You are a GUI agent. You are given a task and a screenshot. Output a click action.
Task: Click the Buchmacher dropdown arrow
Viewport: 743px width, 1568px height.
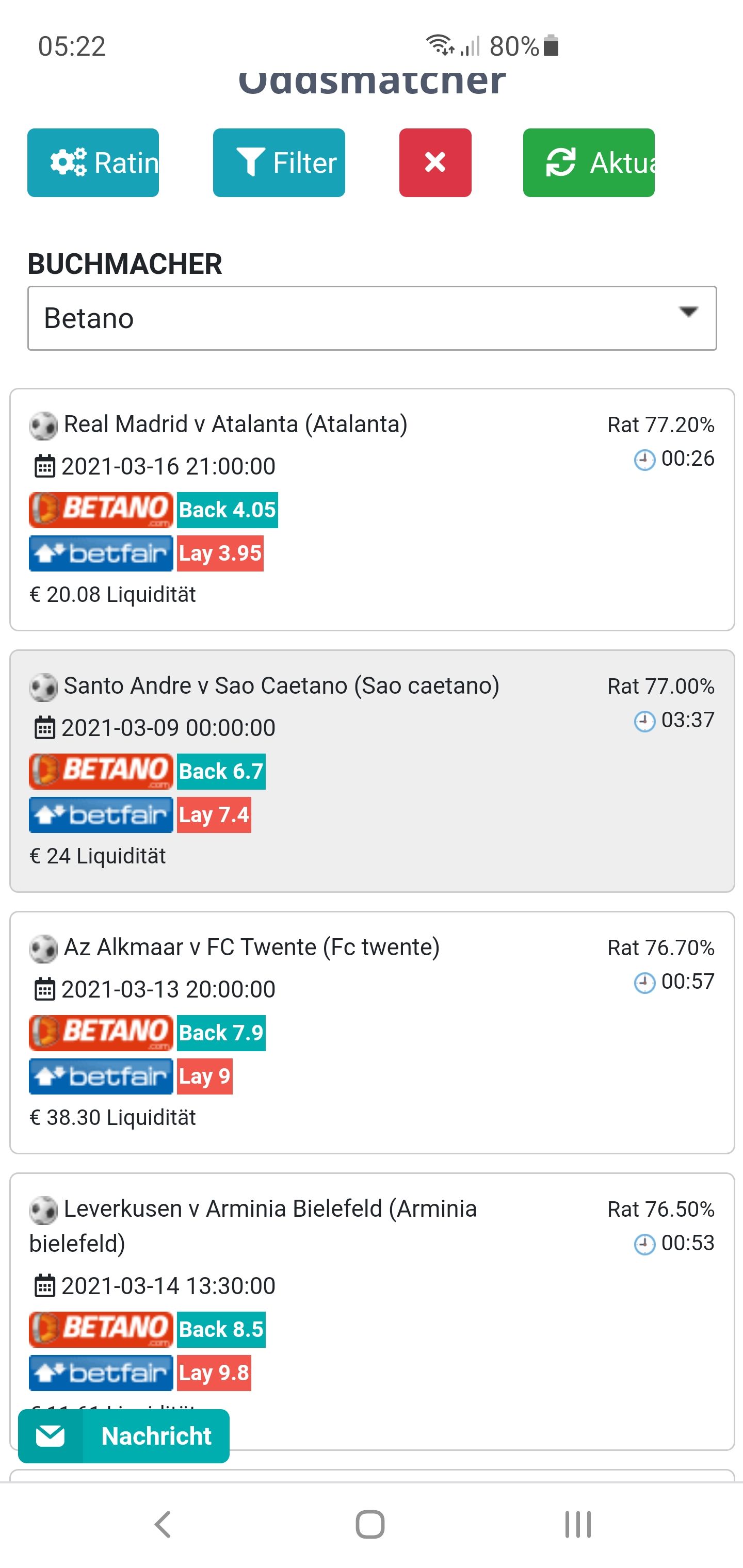click(x=688, y=312)
